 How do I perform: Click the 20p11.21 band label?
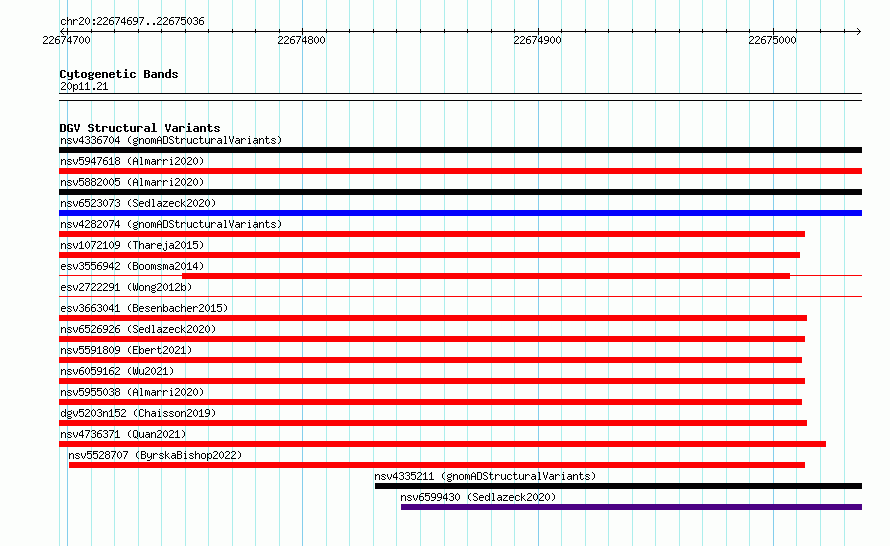coord(84,86)
